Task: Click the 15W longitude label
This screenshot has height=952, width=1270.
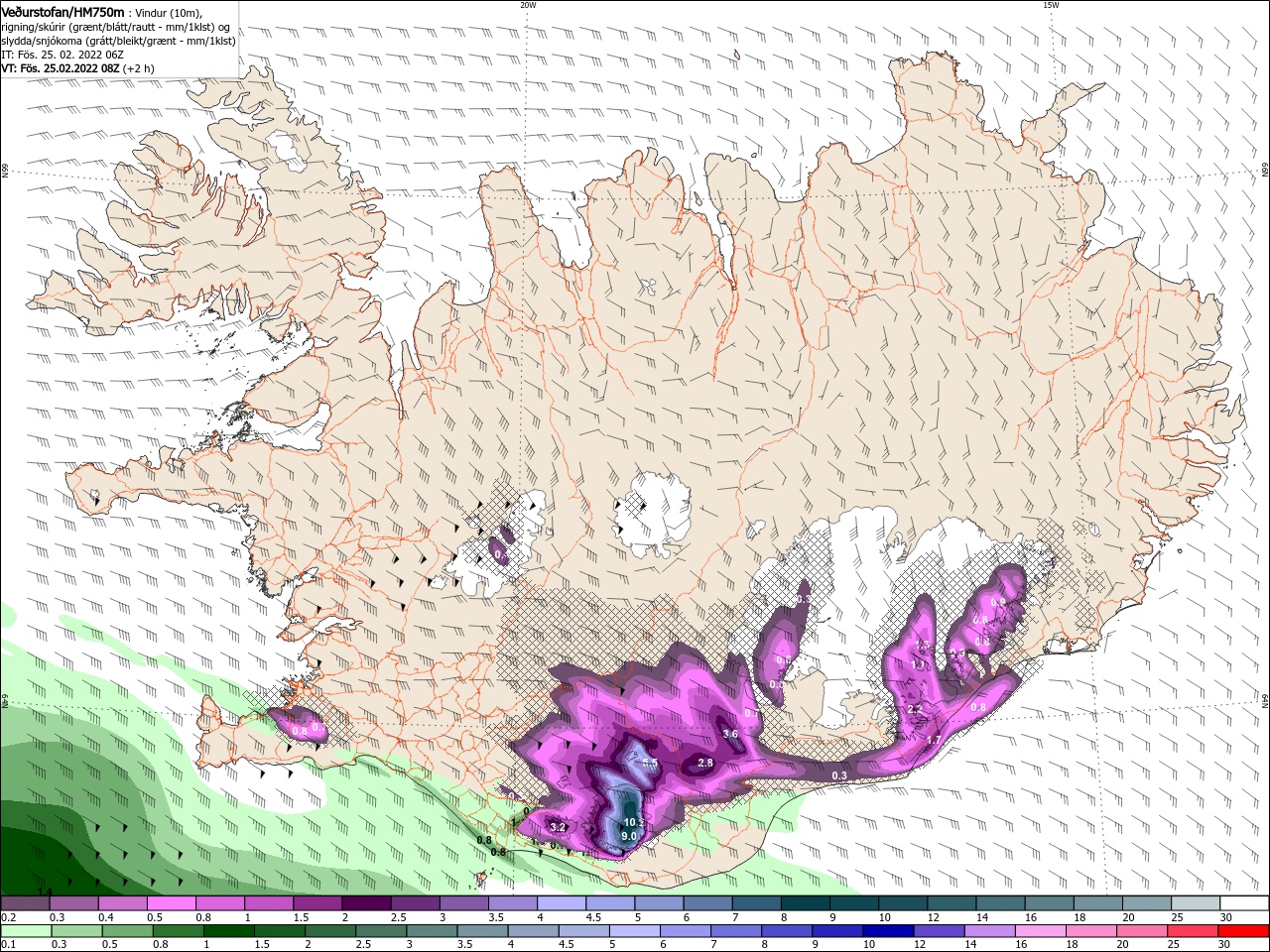Action: pyautogui.click(x=1050, y=4)
